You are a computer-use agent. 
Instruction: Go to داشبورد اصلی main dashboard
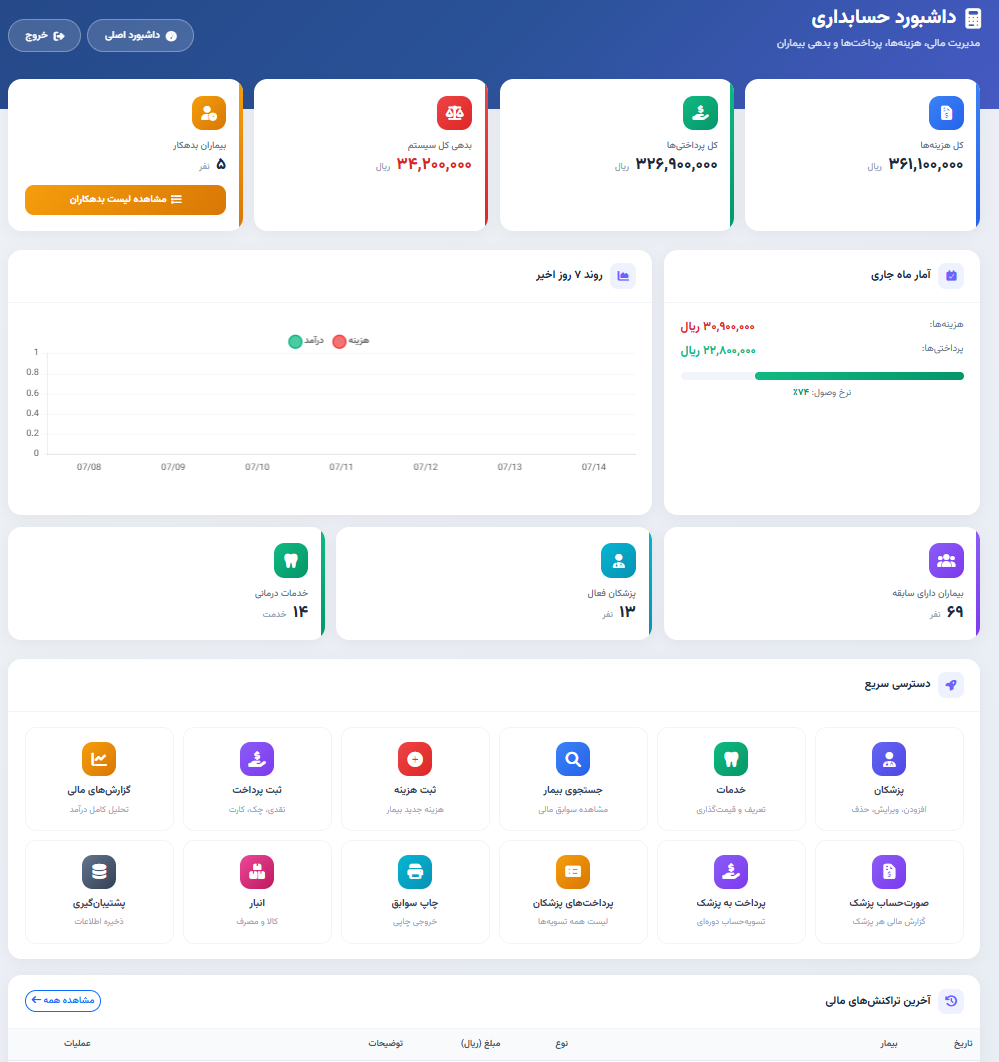click(x=140, y=36)
